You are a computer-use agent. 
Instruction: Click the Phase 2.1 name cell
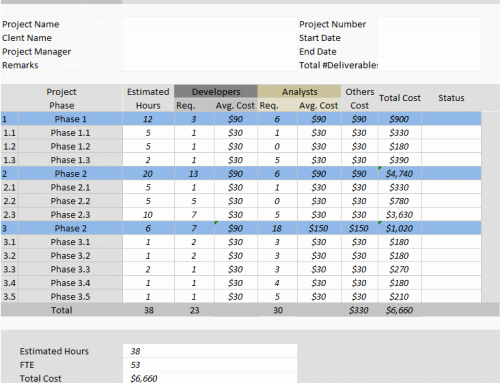[70, 187]
